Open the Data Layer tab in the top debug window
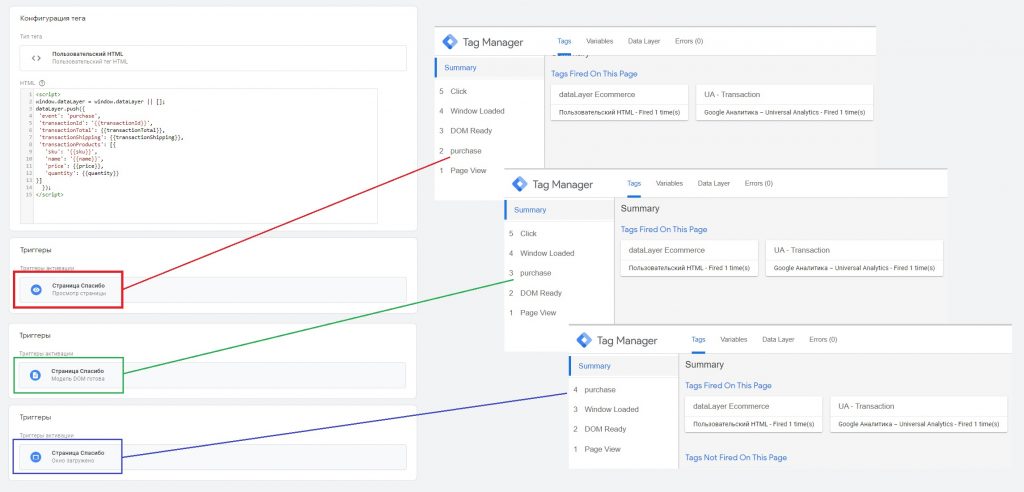This screenshot has height=492, width=1024. point(644,41)
